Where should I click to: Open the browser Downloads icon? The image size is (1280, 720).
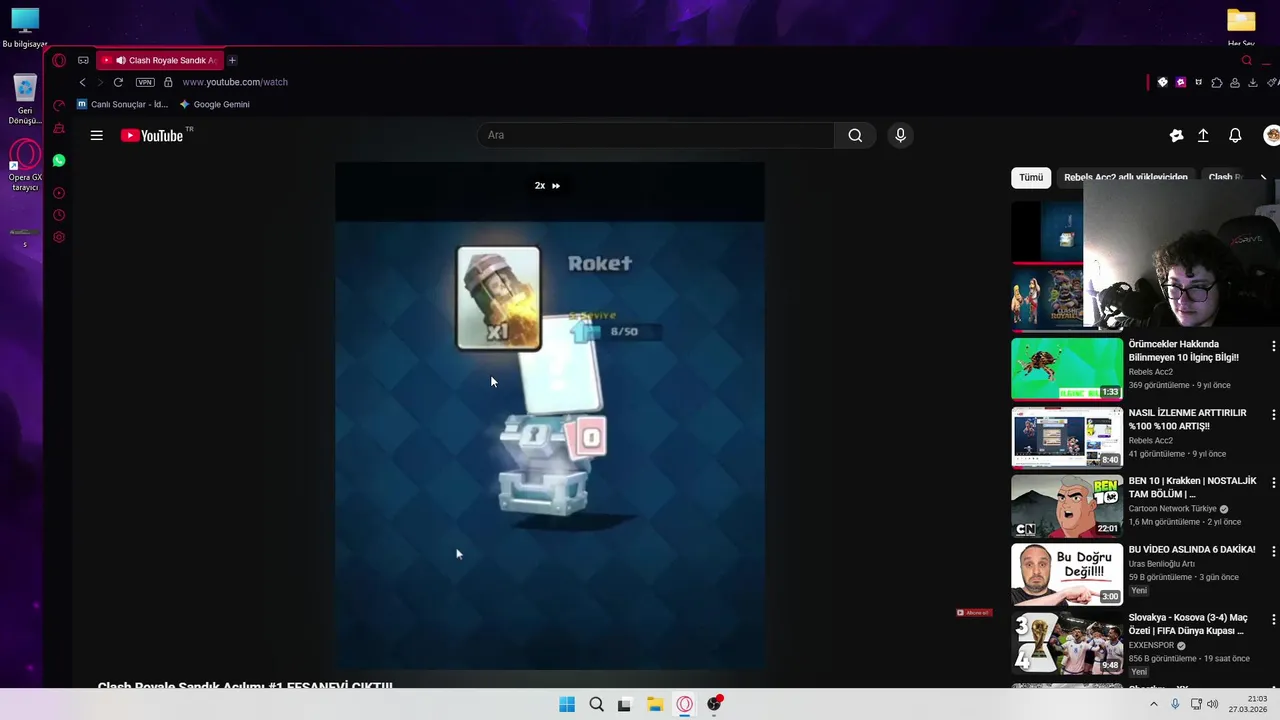coord(1253,82)
